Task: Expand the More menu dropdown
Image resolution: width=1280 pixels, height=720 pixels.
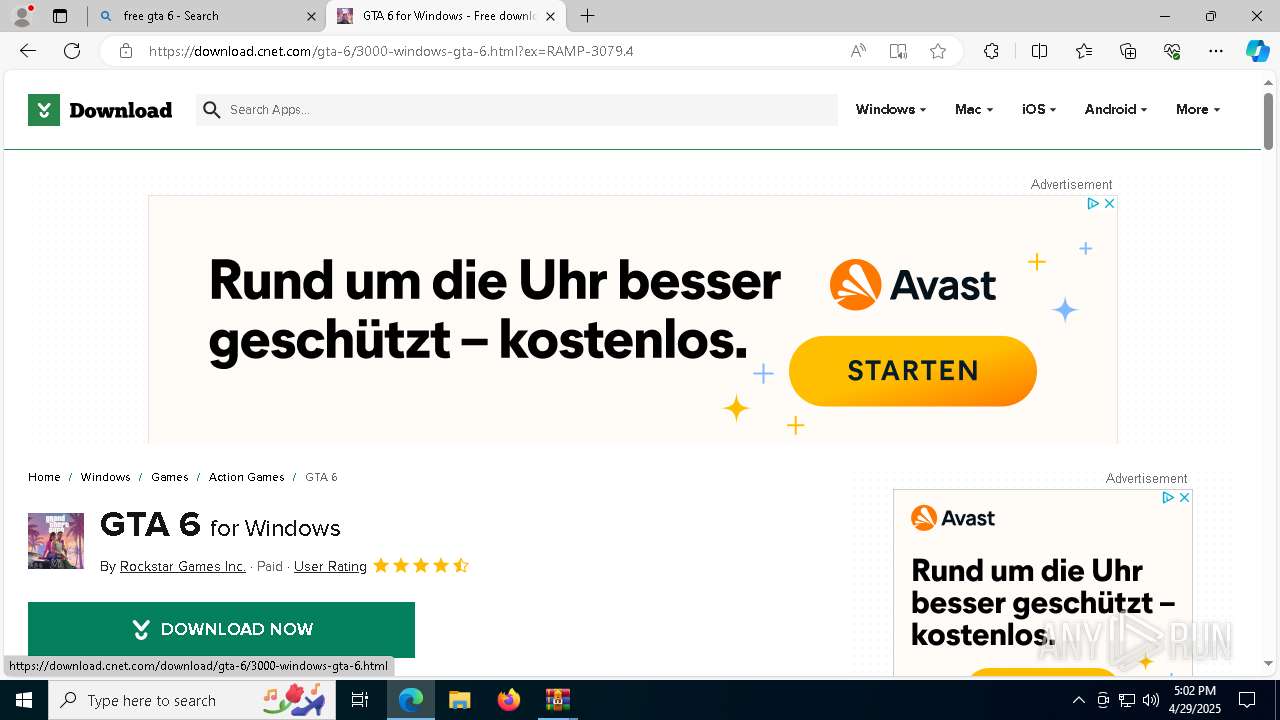Action: (1198, 110)
